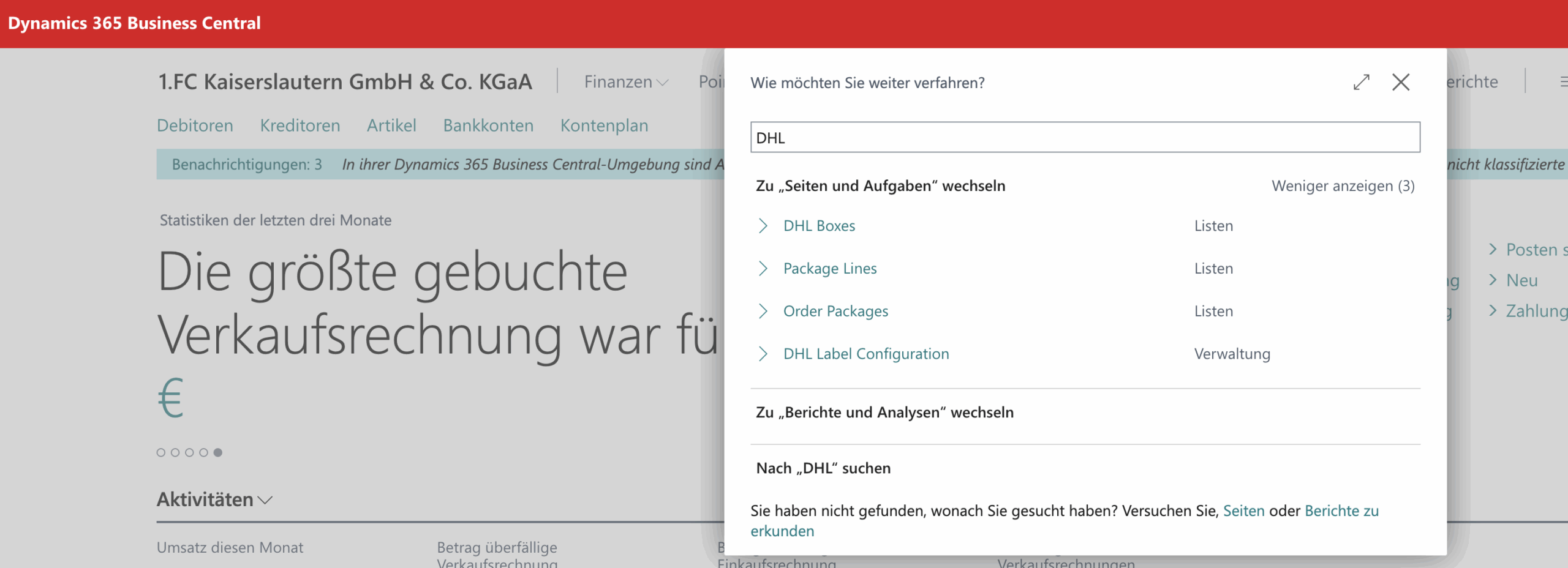Expand the search dialog with the arrows icon
The image size is (1568, 568).
point(1361,82)
